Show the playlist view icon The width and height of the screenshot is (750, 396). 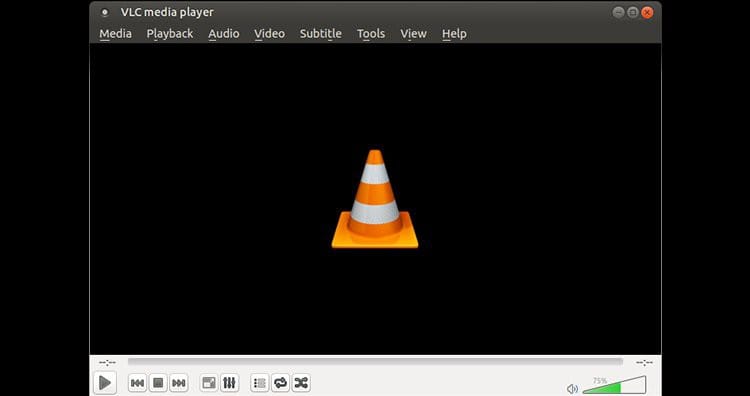(260, 383)
